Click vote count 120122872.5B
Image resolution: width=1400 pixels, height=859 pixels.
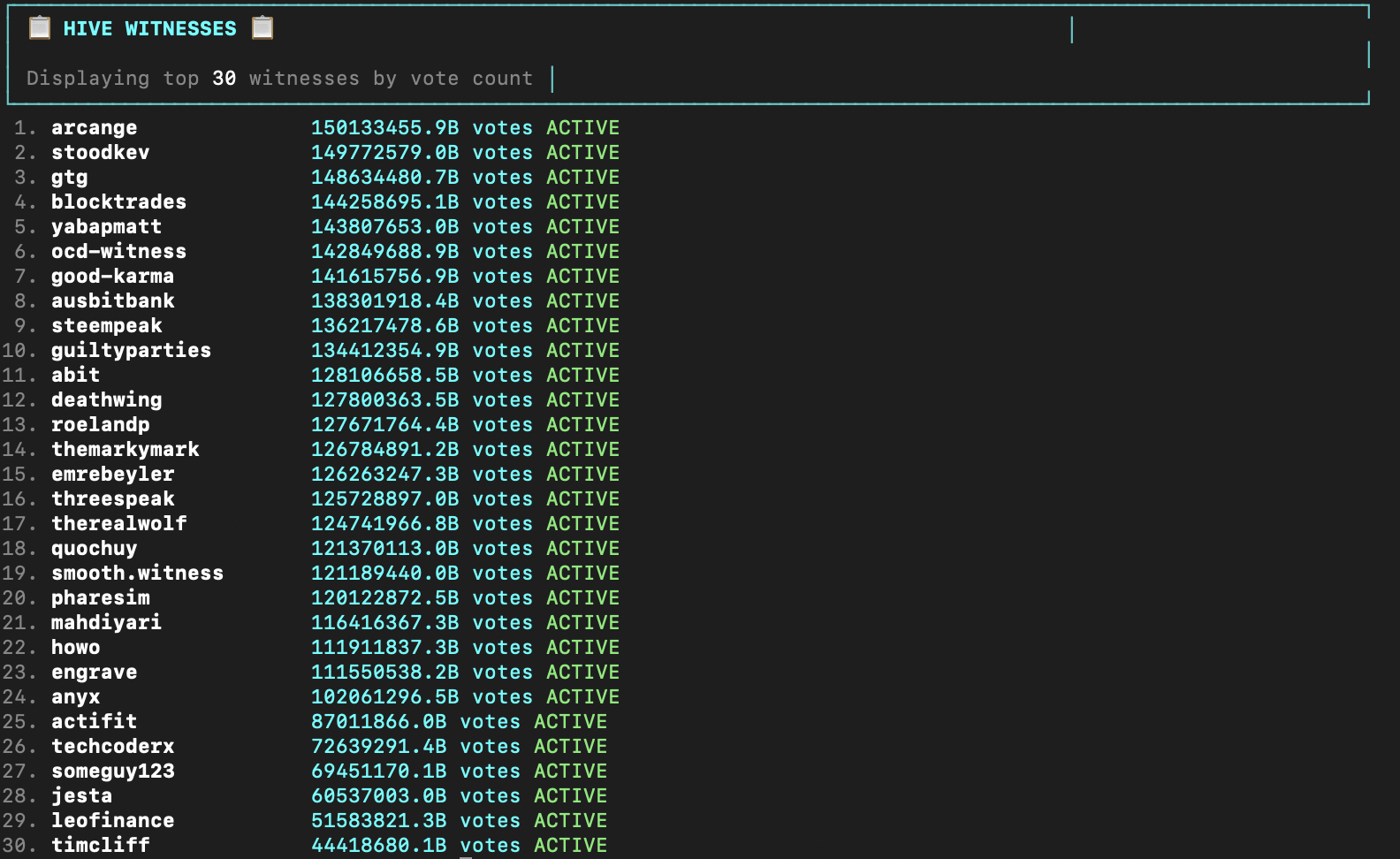tap(385, 598)
